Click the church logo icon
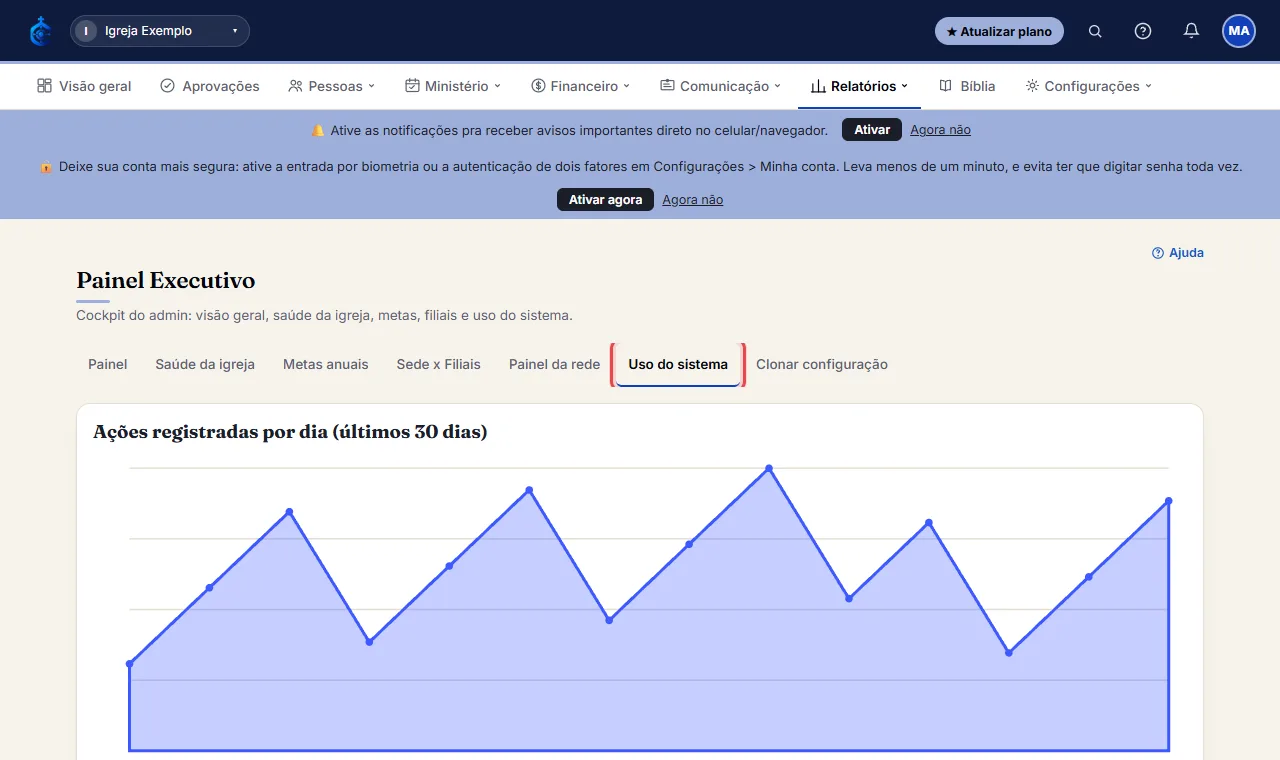 pyautogui.click(x=41, y=31)
